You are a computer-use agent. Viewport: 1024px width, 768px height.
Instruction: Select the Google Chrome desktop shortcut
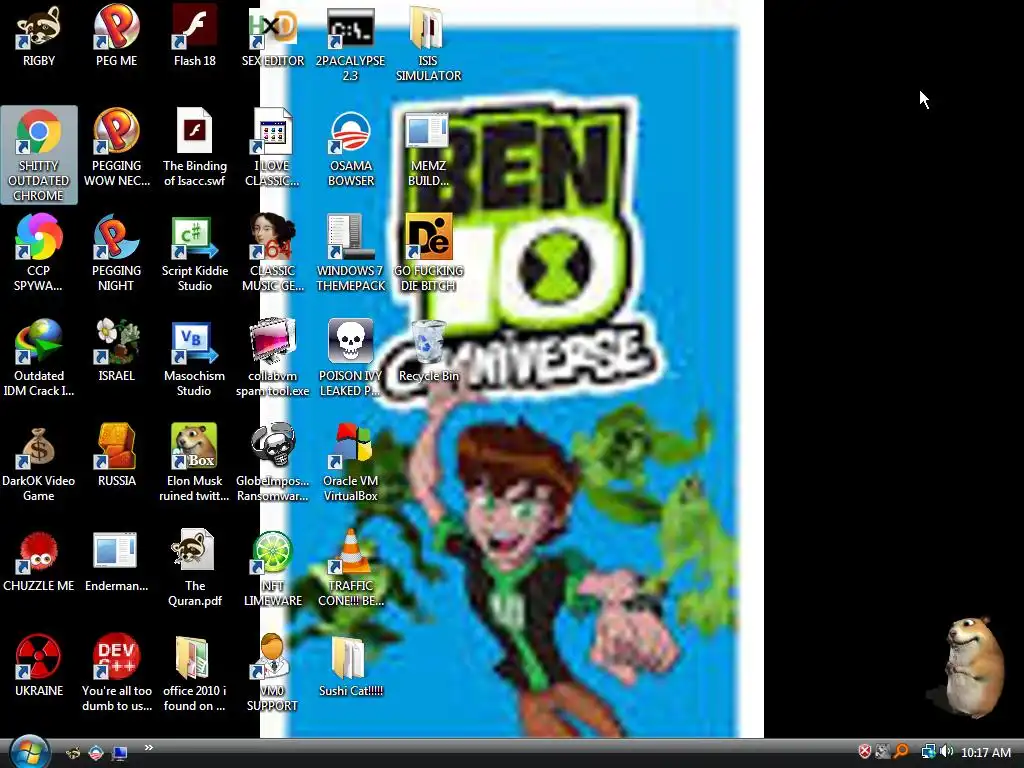[x=39, y=155]
